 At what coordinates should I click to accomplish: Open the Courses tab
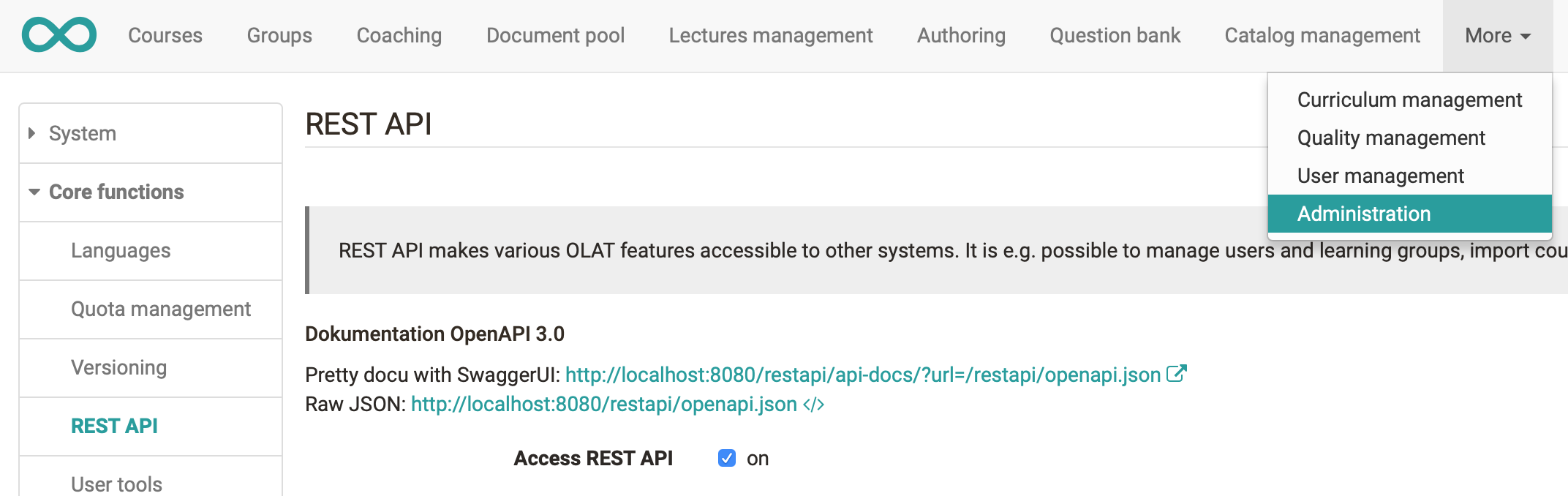[x=165, y=35]
